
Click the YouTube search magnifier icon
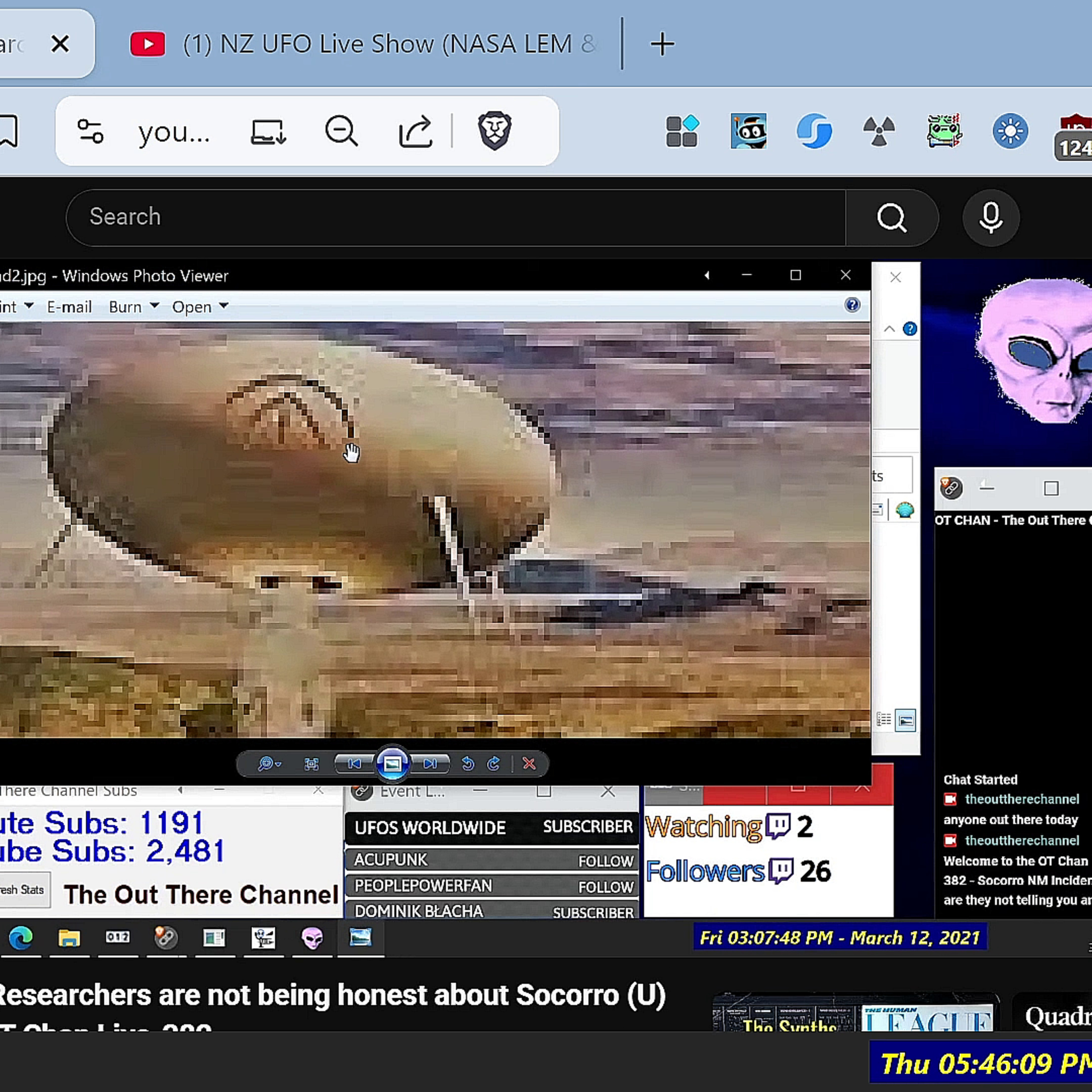(892, 218)
